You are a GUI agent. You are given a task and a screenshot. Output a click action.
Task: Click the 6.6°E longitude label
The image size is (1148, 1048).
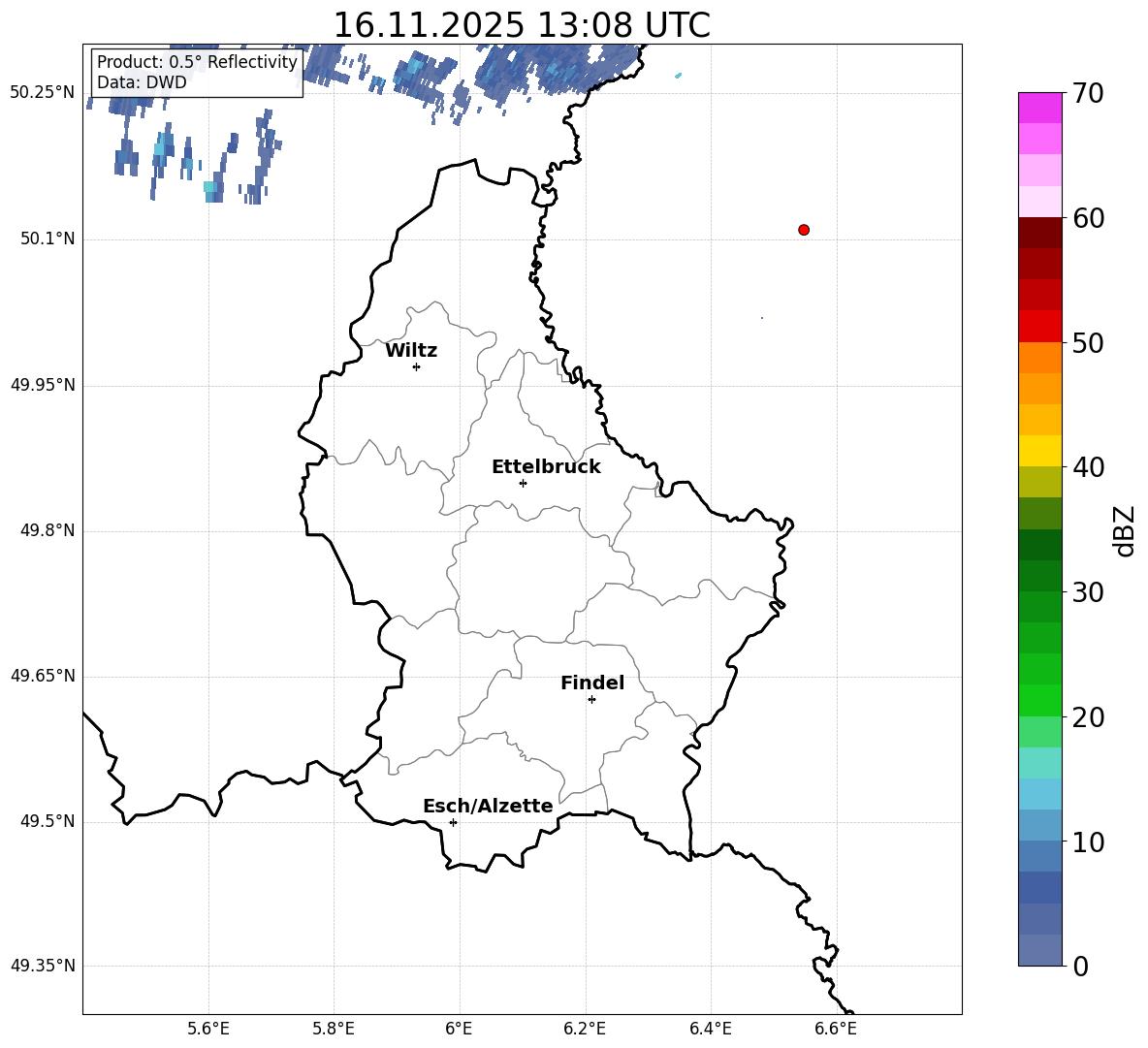click(x=836, y=1029)
